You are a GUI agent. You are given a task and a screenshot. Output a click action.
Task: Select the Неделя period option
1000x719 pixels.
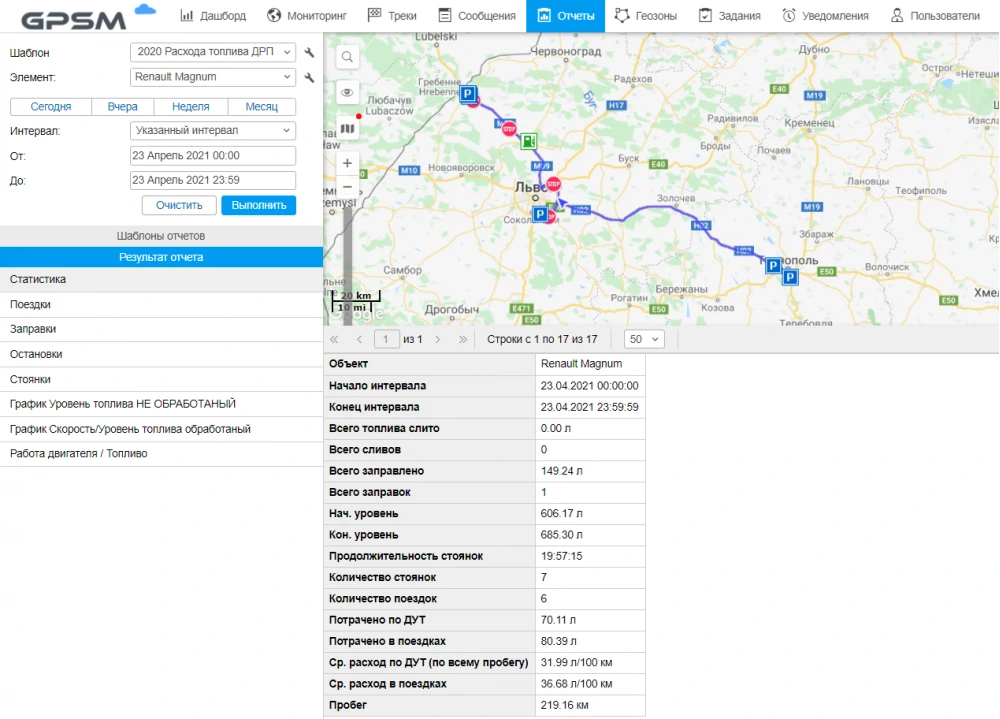coord(190,107)
